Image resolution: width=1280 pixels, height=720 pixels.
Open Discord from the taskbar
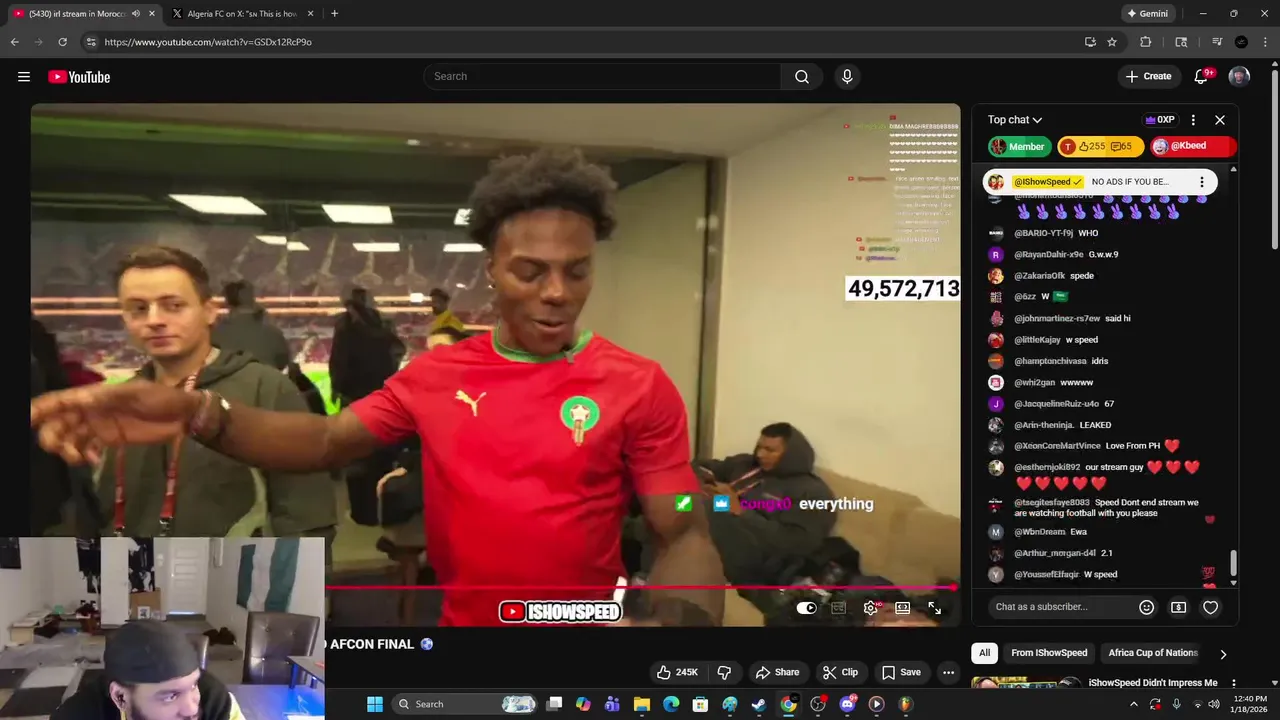coord(847,704)
